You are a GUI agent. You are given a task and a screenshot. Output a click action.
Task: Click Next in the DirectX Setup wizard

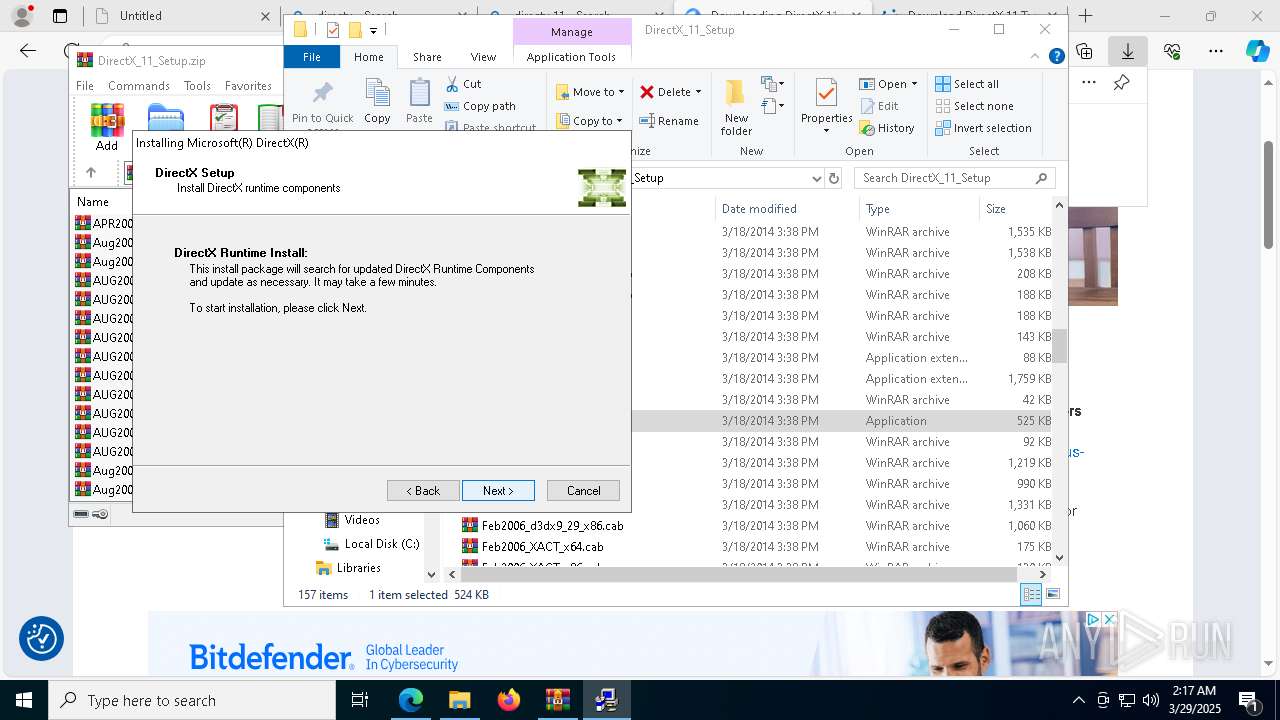[498, 491]
